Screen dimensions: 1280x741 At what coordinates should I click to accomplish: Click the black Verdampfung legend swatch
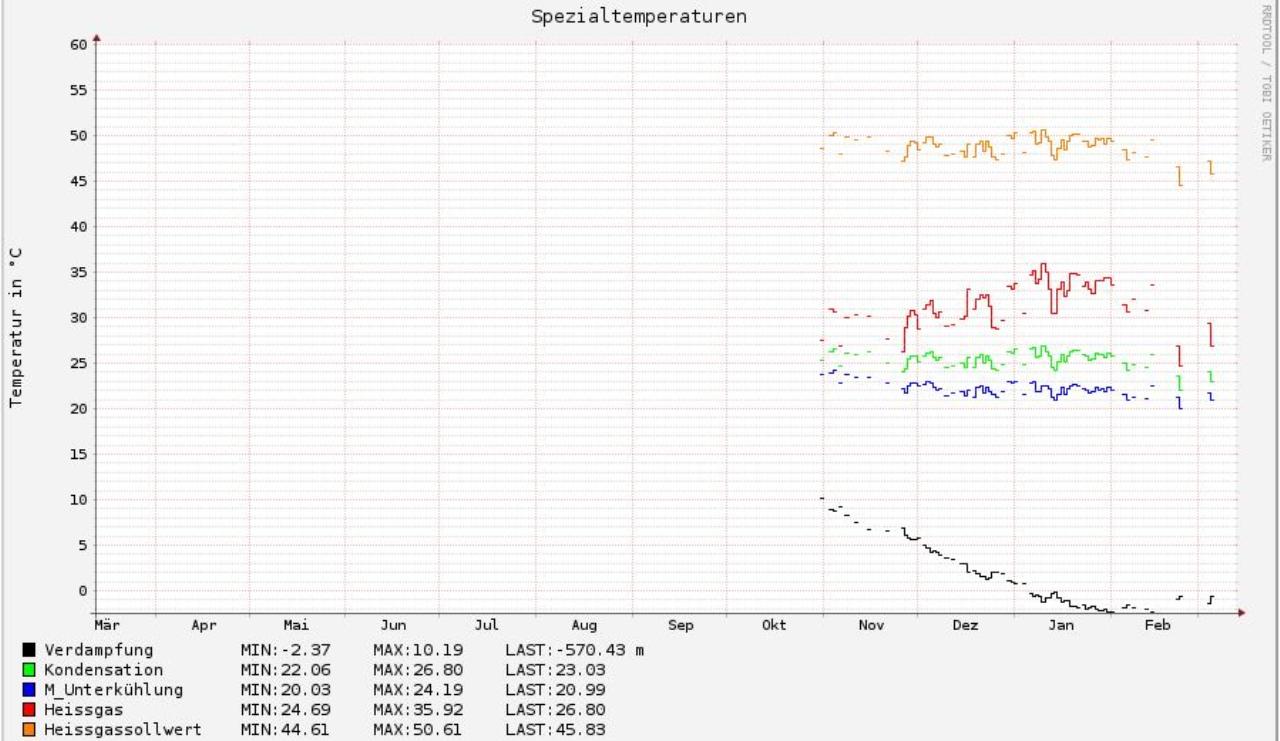click(30, 650)
